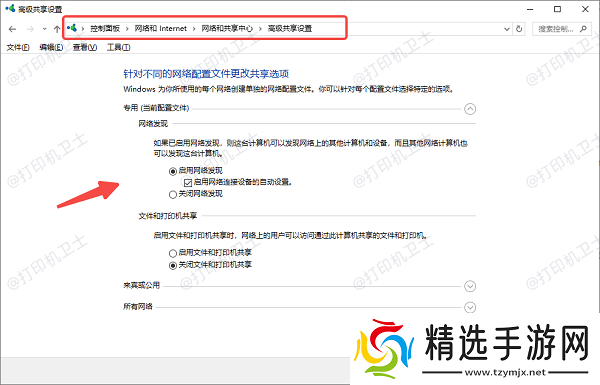
Task: Click the search magnifier icon
Action: 583,29
